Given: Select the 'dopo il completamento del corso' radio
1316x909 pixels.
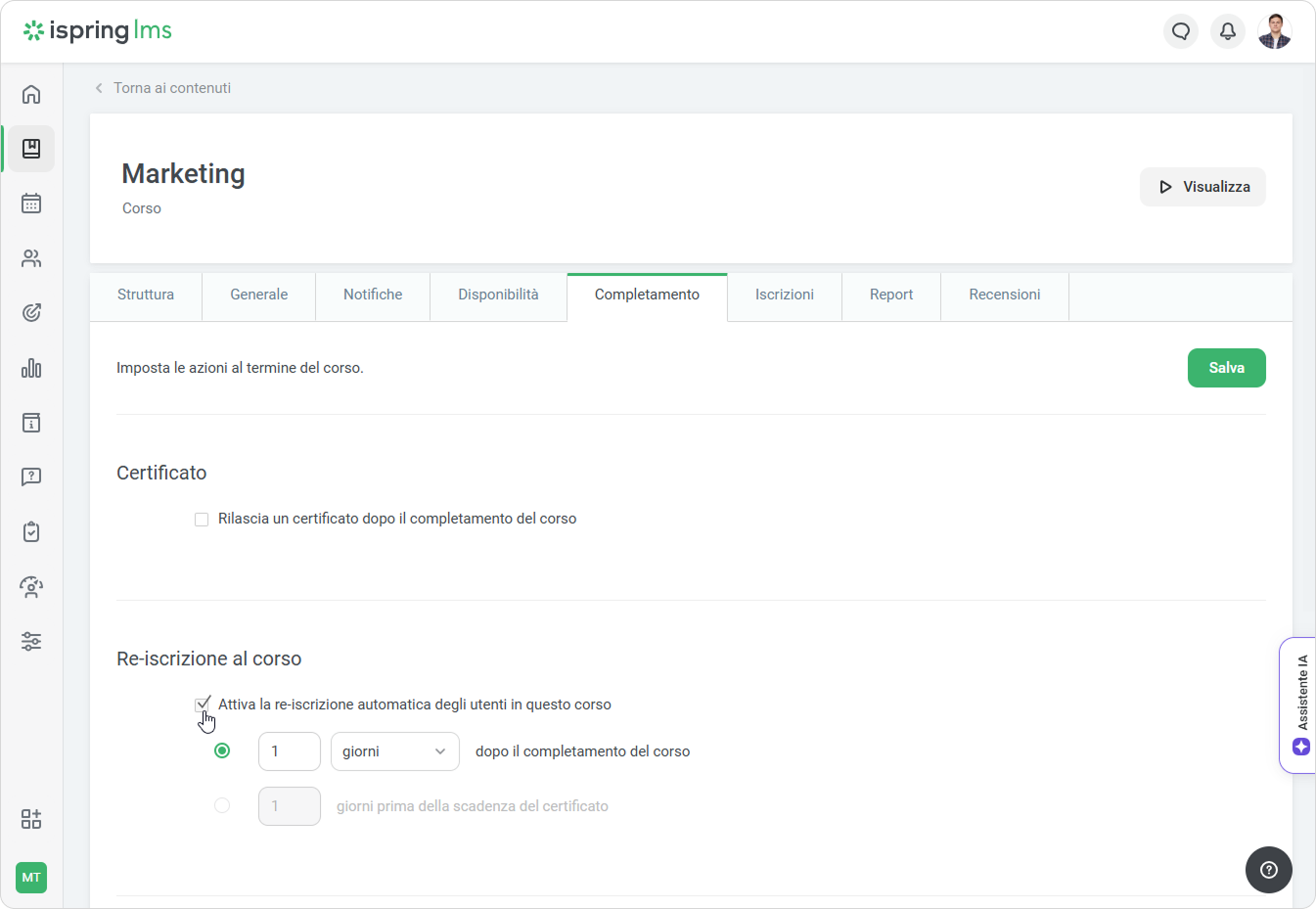Looking at the screenshot, I should tap(222, 750).
